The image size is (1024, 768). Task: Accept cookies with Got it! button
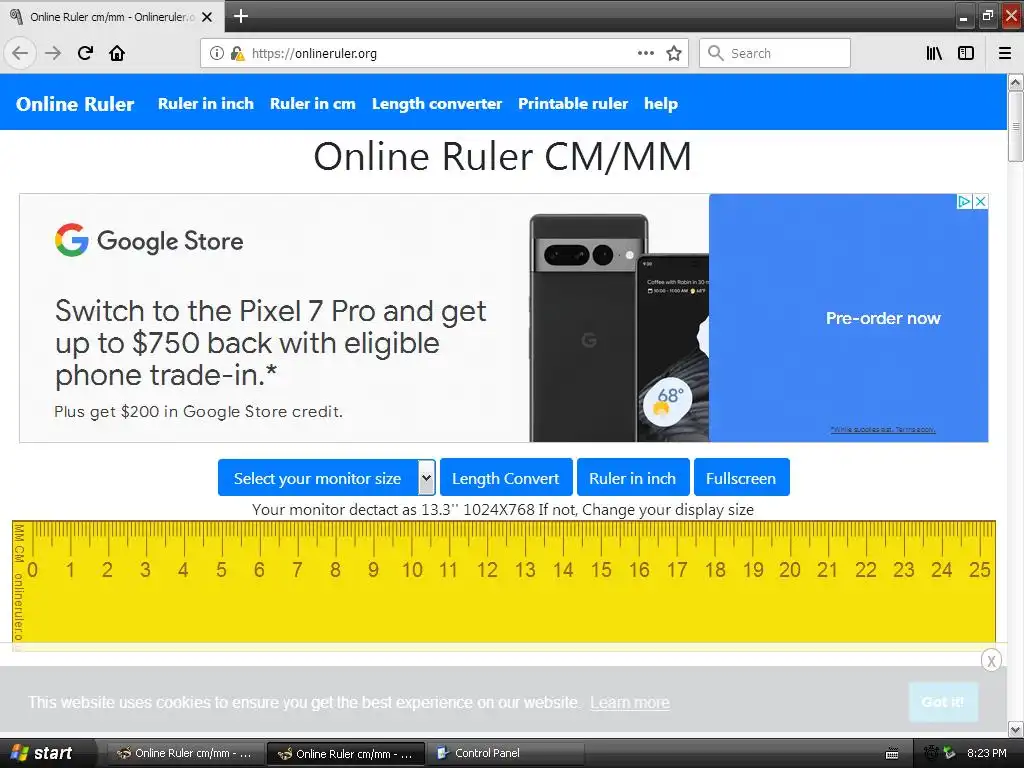(x=943, y=701)
